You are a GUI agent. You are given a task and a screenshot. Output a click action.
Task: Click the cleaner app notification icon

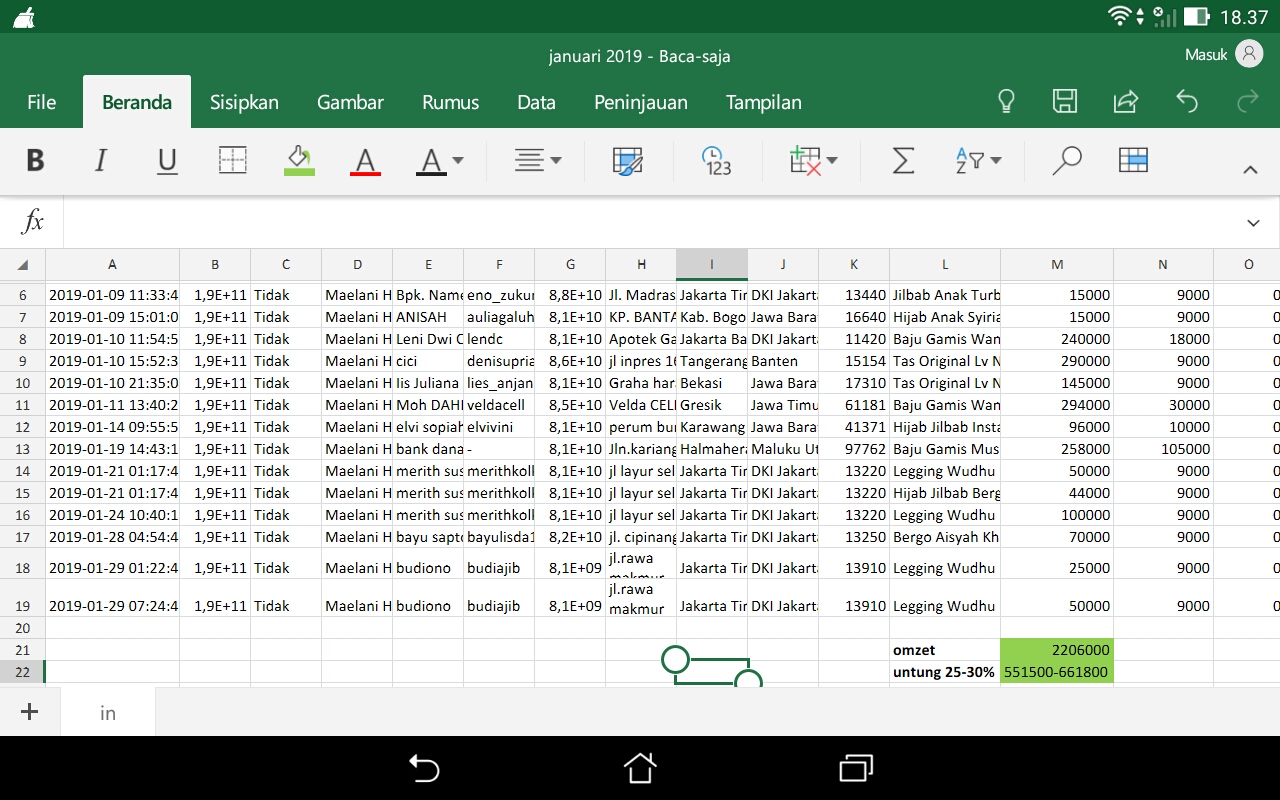tap(25, 16)
